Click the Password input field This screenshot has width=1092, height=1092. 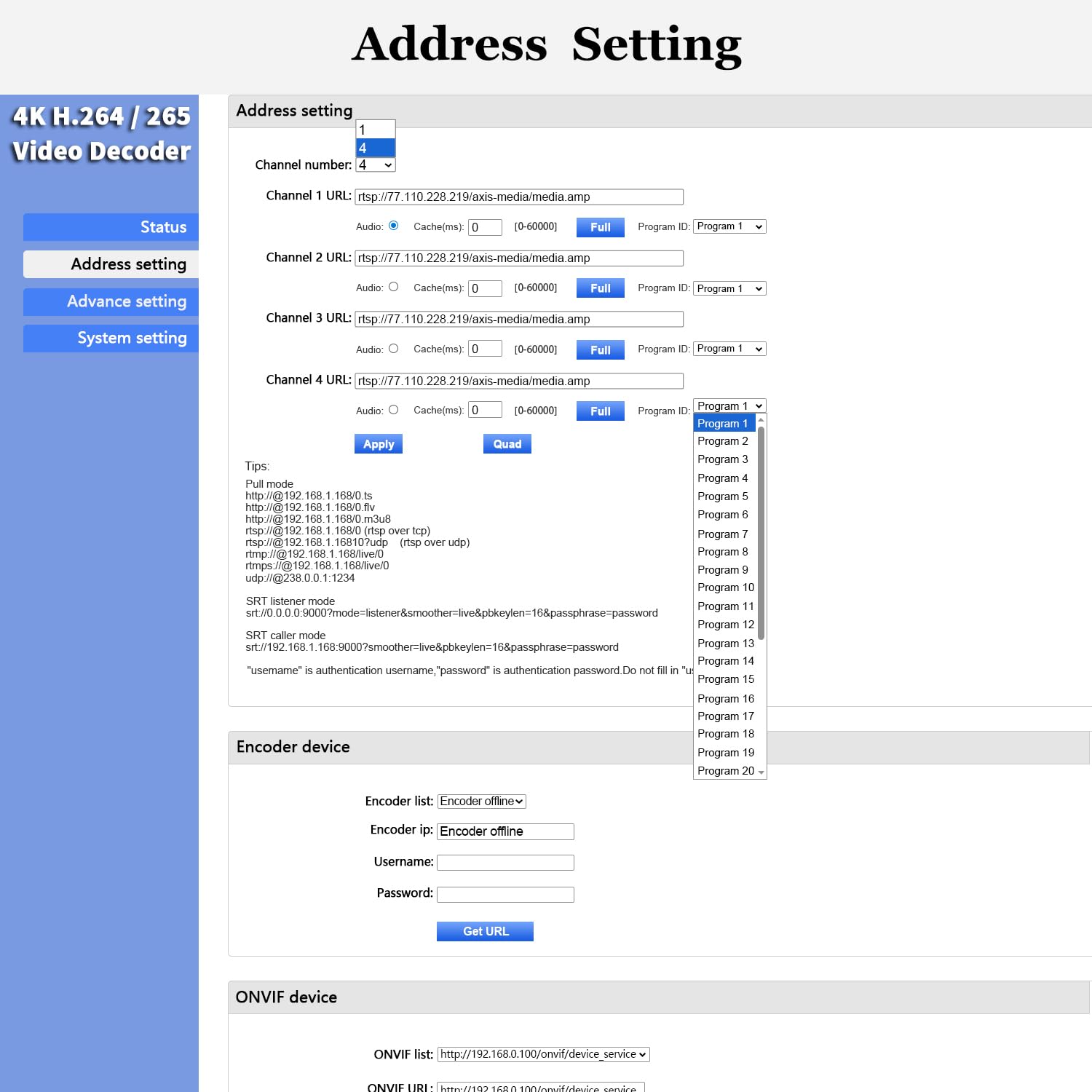[x=505, y=894]
